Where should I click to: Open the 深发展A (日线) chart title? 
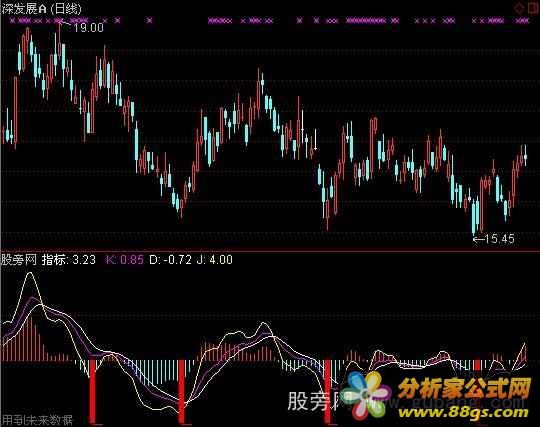coord(41,9)
